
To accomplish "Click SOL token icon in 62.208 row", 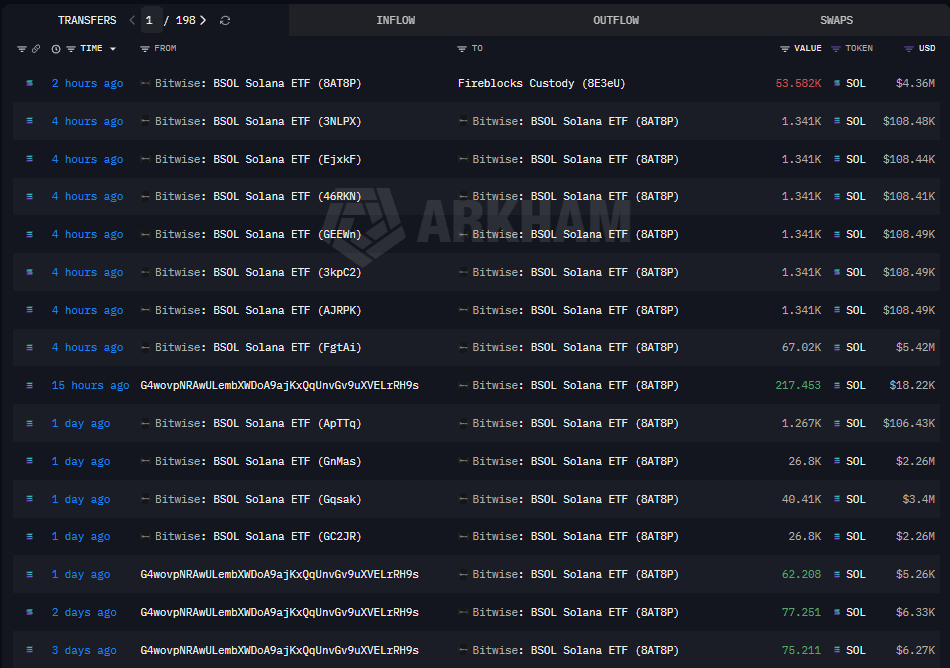I will pos(837,574).
